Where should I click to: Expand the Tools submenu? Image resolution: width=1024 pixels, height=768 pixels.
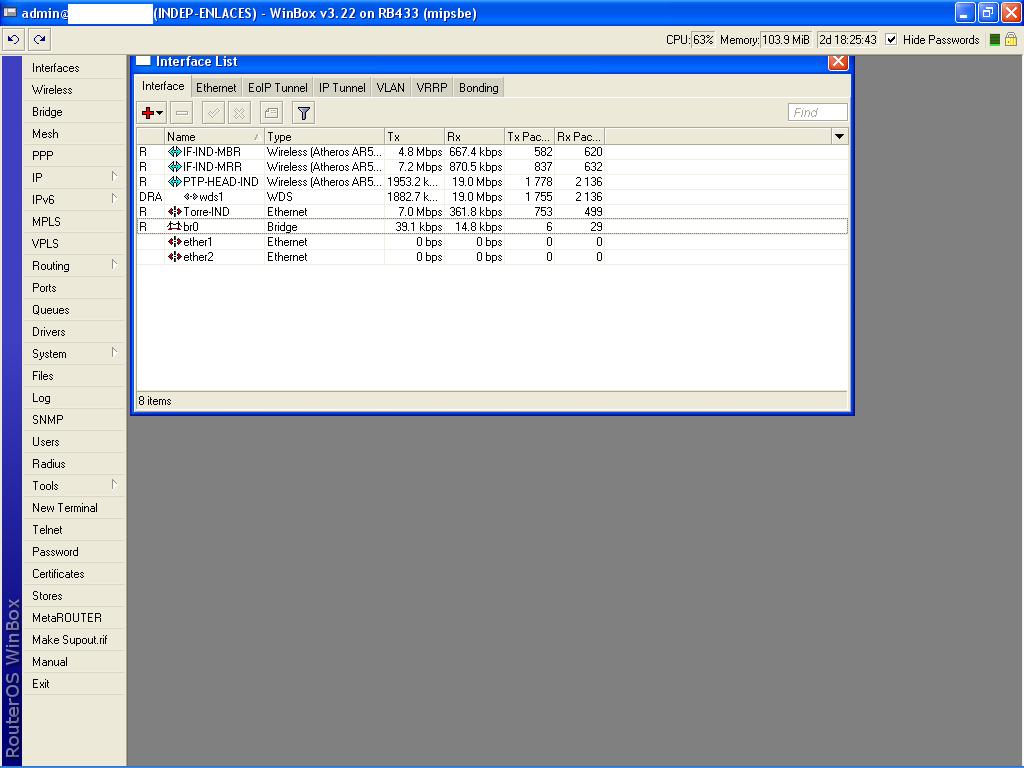114,485
